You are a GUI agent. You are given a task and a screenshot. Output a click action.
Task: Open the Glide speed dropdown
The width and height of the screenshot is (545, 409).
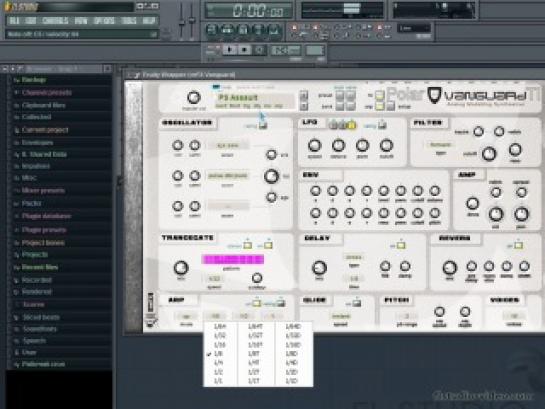[341, 316]
